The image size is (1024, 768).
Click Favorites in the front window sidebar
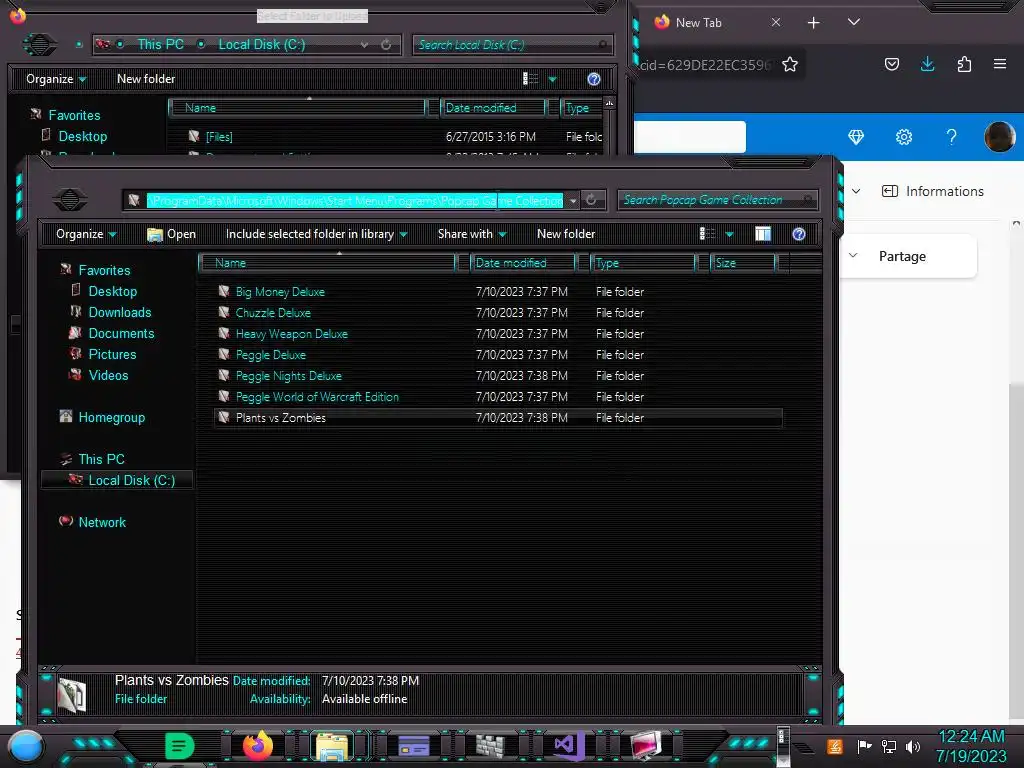point(104,270)
